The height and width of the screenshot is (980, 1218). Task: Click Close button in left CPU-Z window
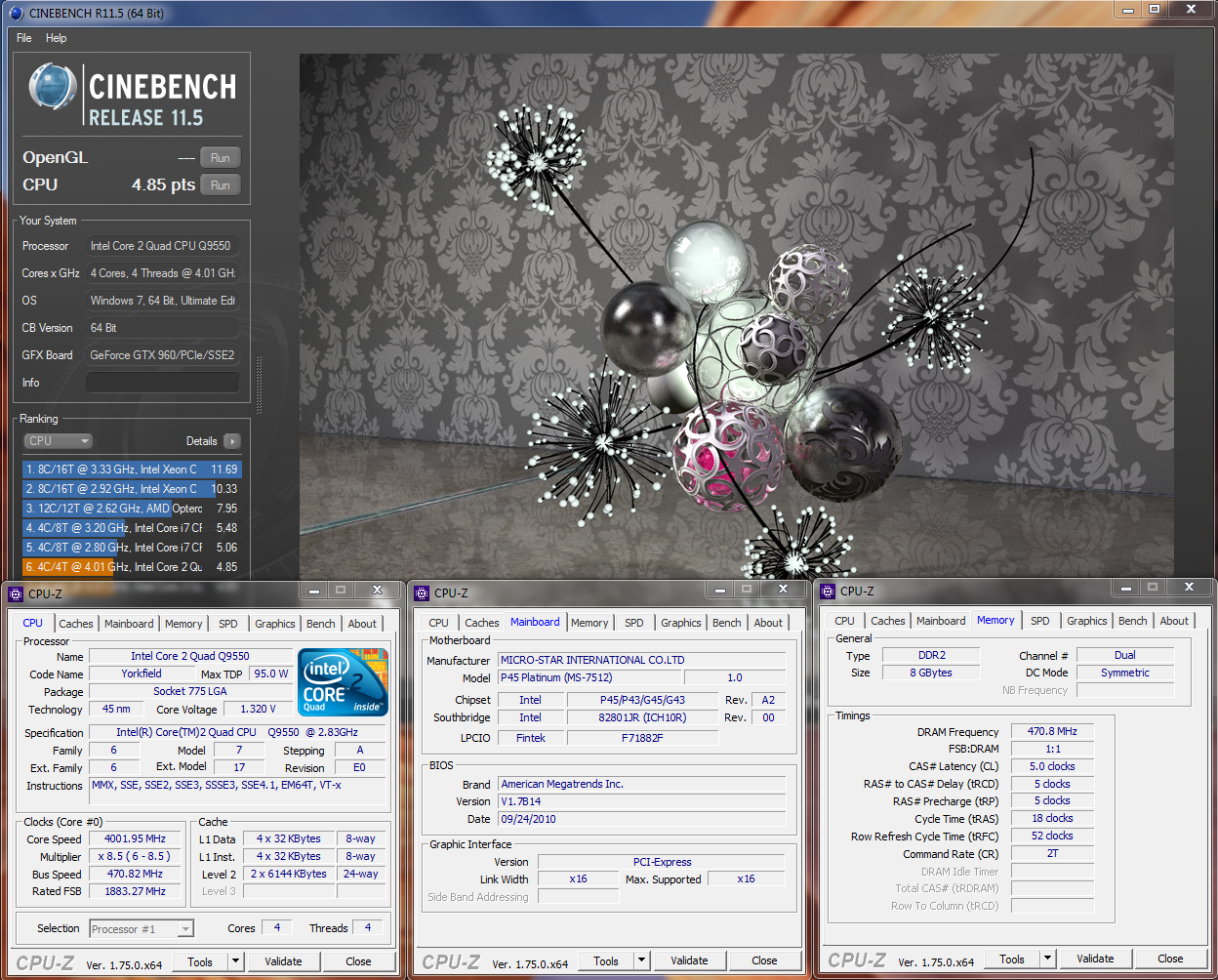(x=358, y=961)
